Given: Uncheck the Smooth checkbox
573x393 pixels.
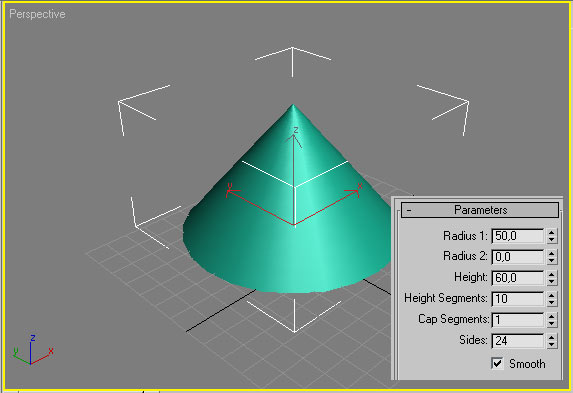Looking at the screenshot, I should (497, 363).
